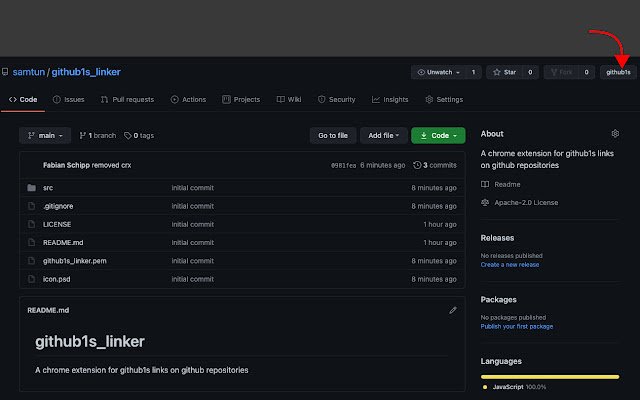Image resolution: width=640 pixels, height=400 pixels.
Task: Open the github1s_linker repository link
Action: click(86, 72)
